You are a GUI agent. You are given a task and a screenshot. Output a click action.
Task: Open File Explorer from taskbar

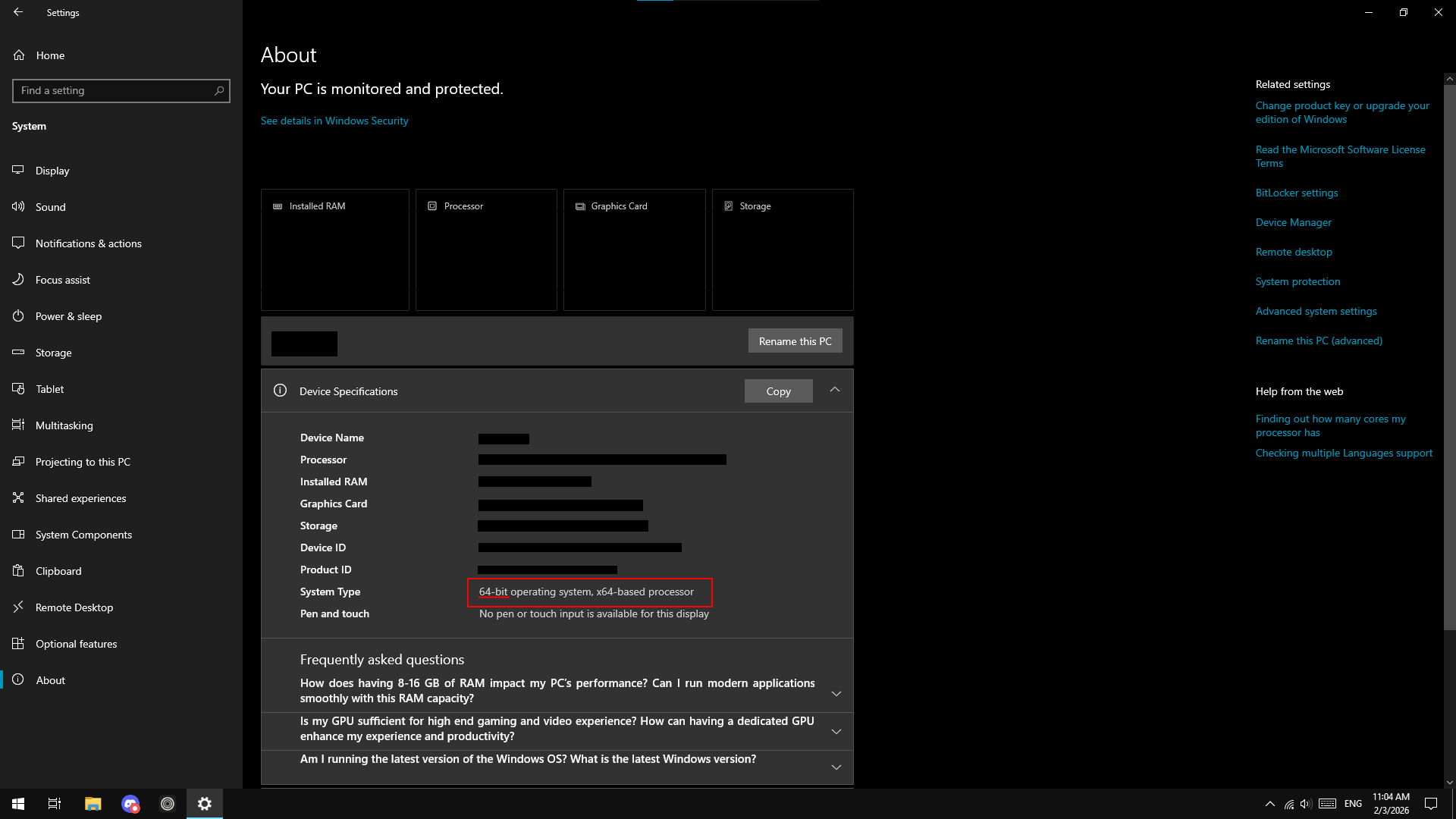[93, 804]
